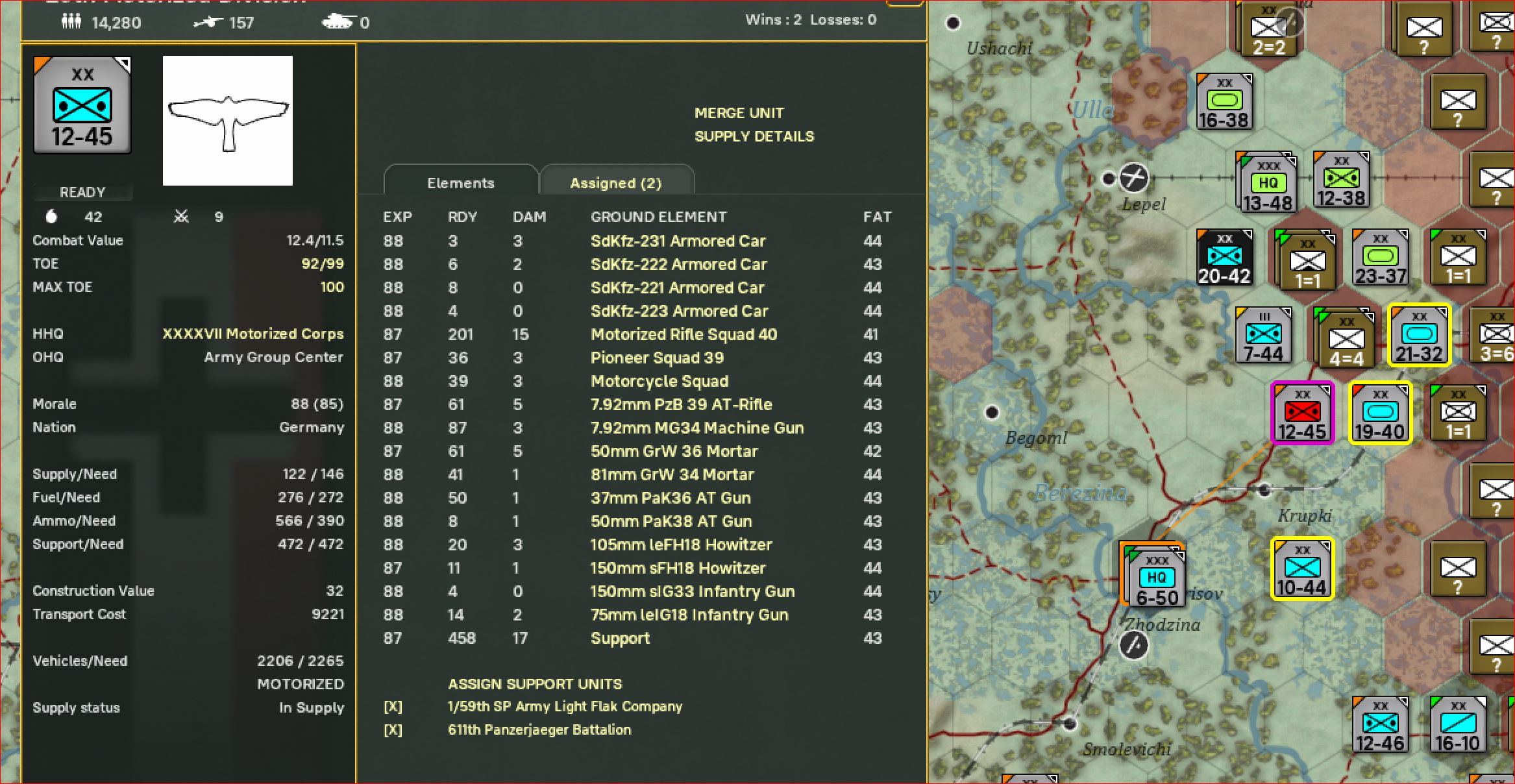Click the EXP column header
The image size is (1515, 784).
397,217
